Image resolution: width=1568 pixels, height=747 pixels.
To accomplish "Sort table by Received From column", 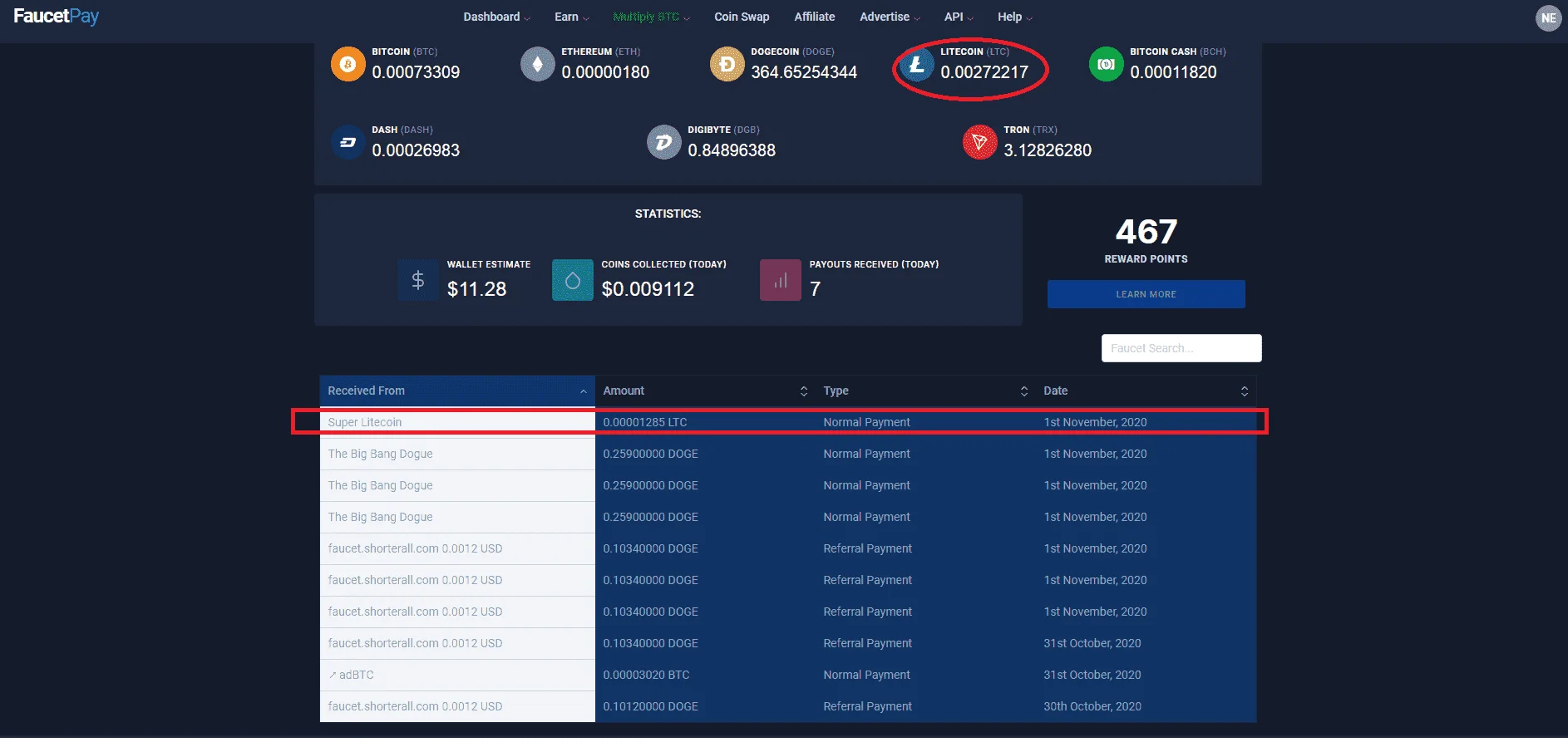I will click(457, 391).
